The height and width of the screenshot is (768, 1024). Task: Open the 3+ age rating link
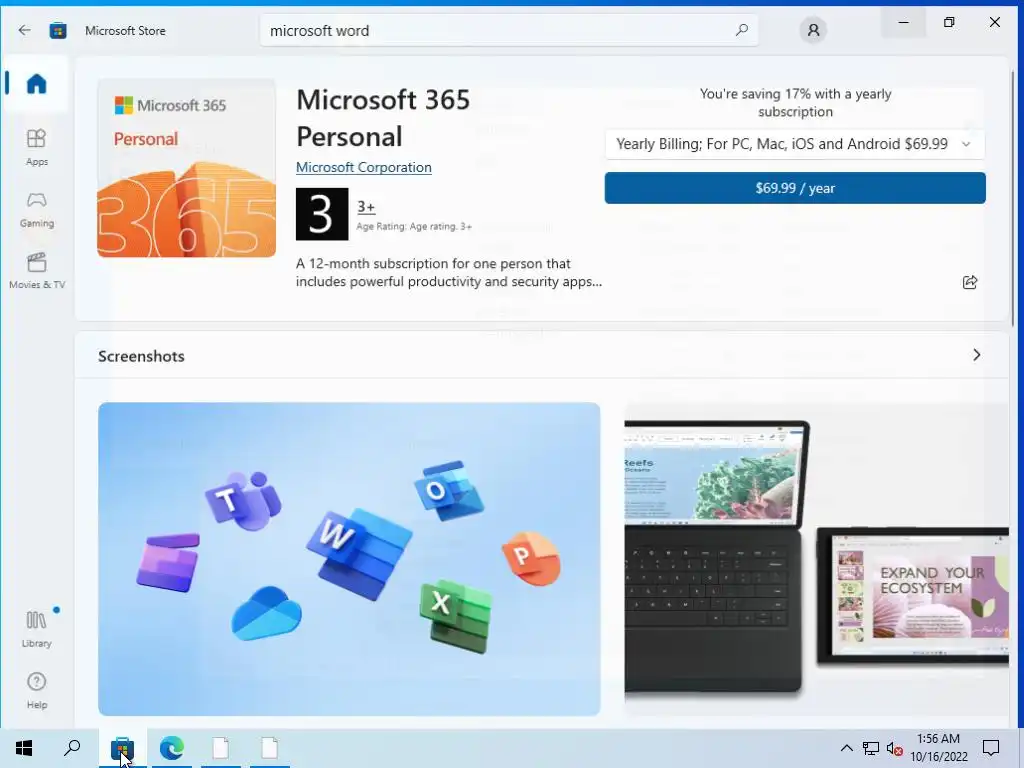[x=366, y=207]
